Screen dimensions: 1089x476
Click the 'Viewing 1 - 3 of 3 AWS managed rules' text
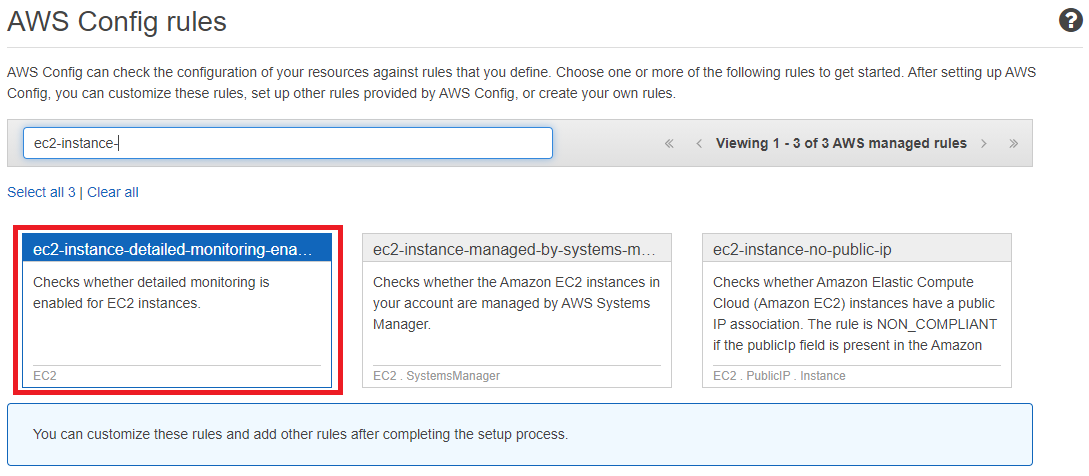(841, 143)
